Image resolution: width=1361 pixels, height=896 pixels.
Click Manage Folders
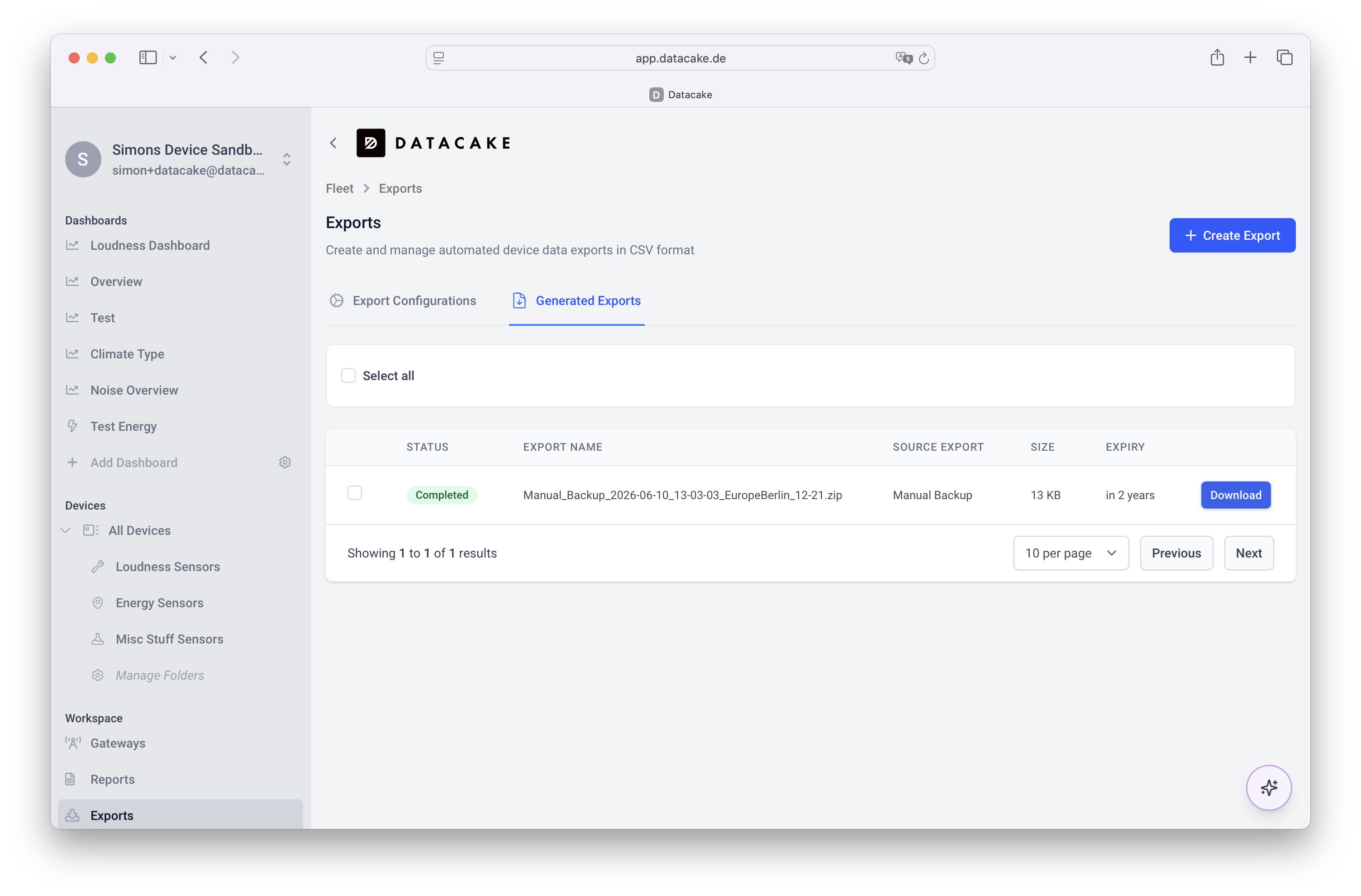click(160, 675)
